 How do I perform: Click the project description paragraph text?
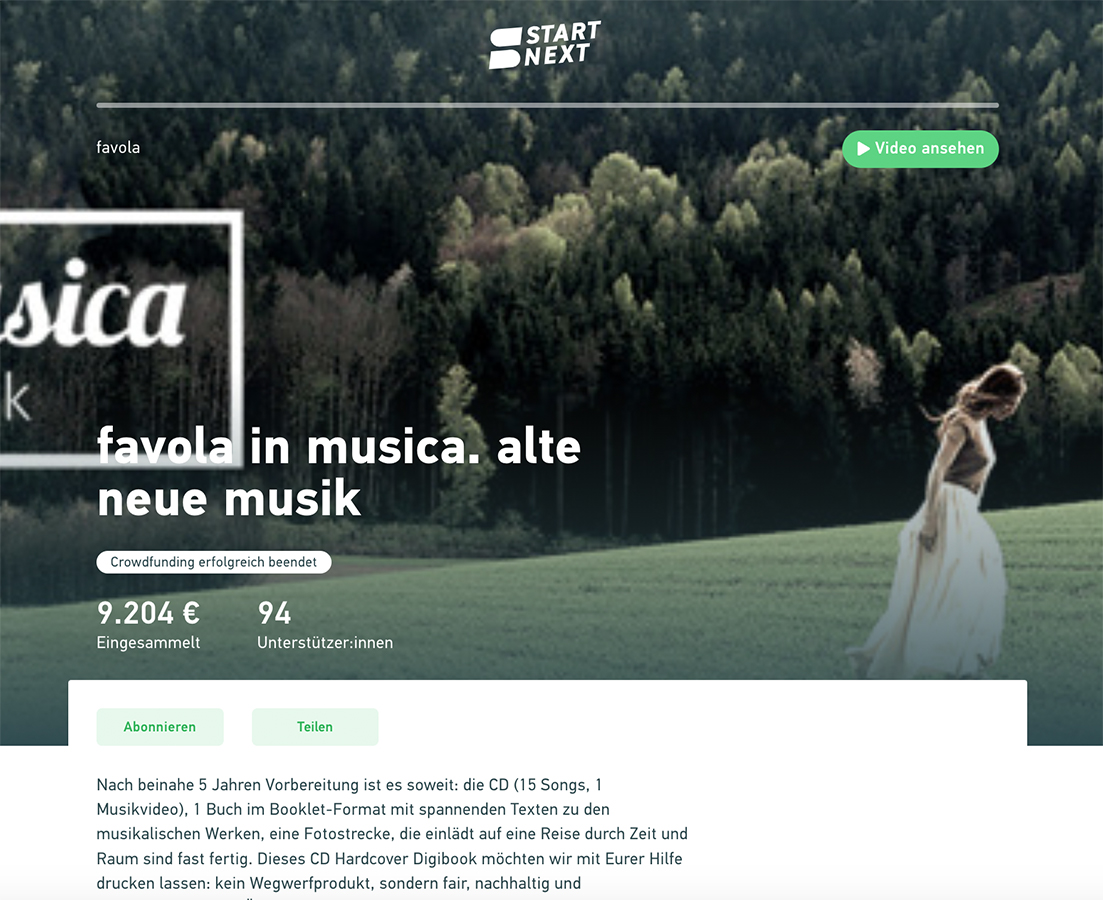click(x=392, y=834)
